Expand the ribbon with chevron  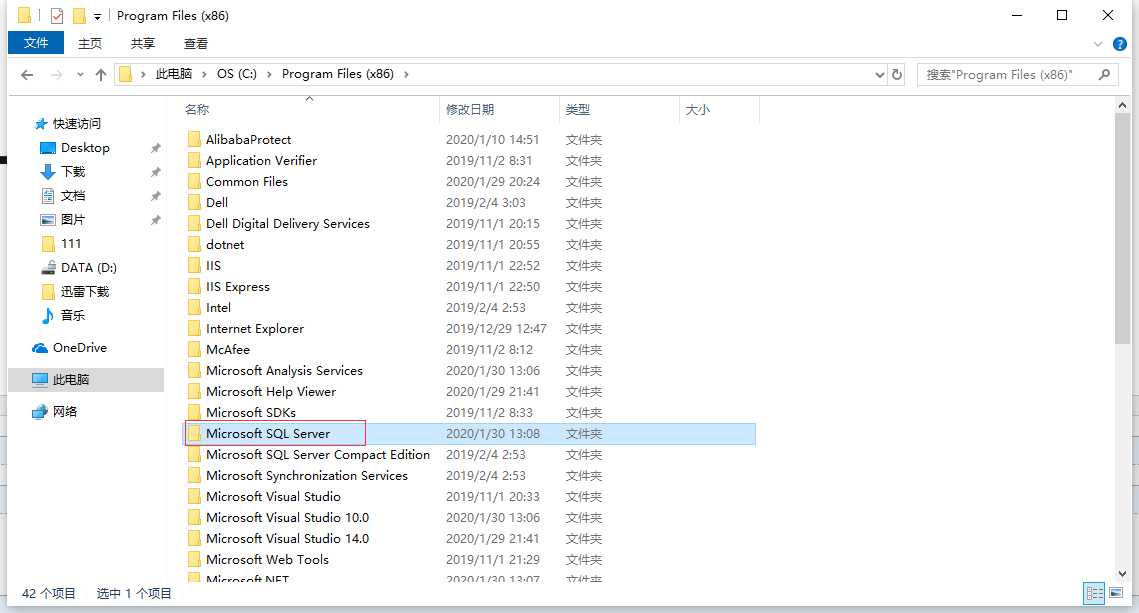(1098, 44)
